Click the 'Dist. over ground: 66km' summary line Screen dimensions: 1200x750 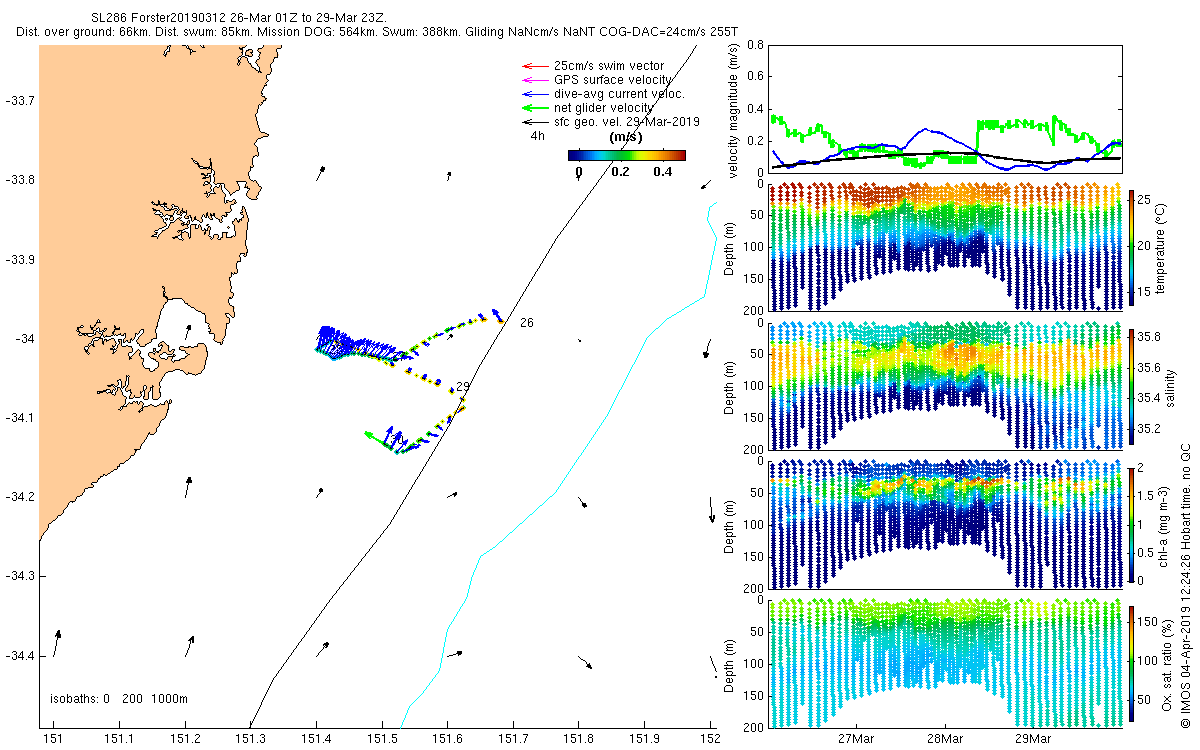(x=377, y=32)
